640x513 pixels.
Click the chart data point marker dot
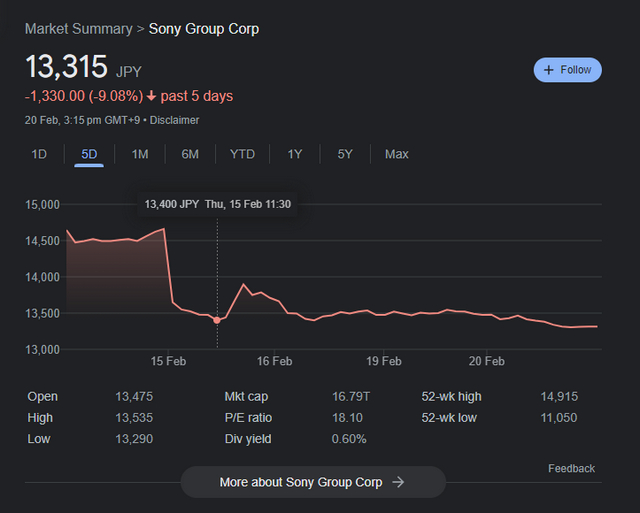(x=217, y=320)
